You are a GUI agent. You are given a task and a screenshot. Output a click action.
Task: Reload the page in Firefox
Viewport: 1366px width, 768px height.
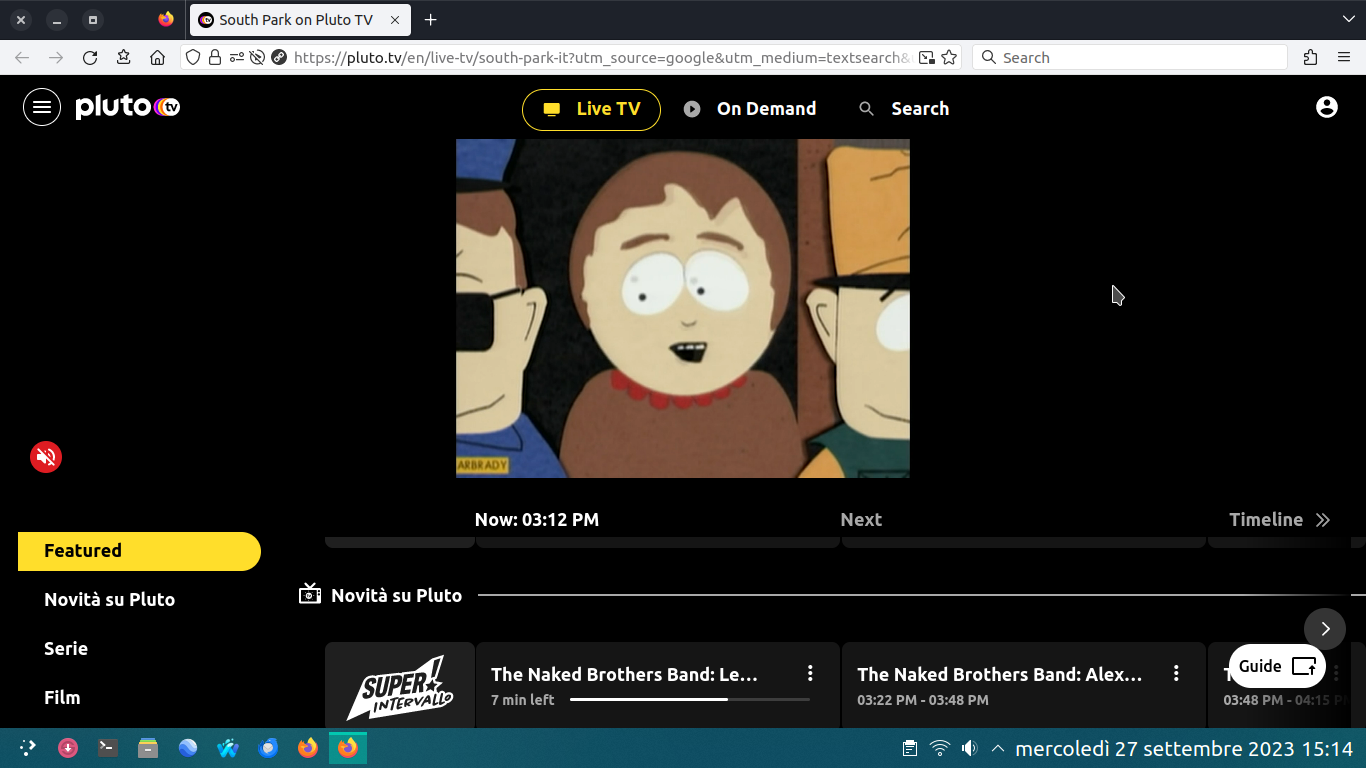click(90, 58)
